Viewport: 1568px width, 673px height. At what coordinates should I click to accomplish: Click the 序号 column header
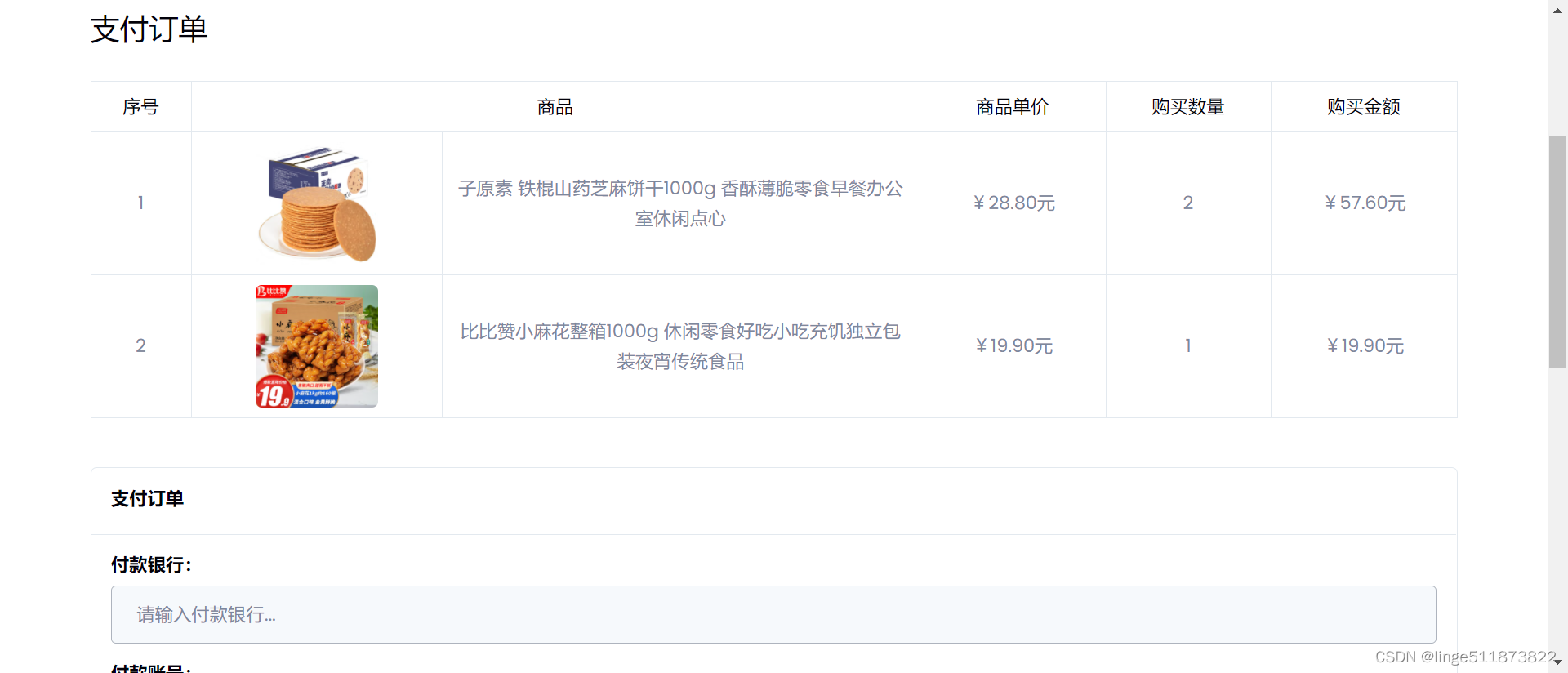click(140, 107)
